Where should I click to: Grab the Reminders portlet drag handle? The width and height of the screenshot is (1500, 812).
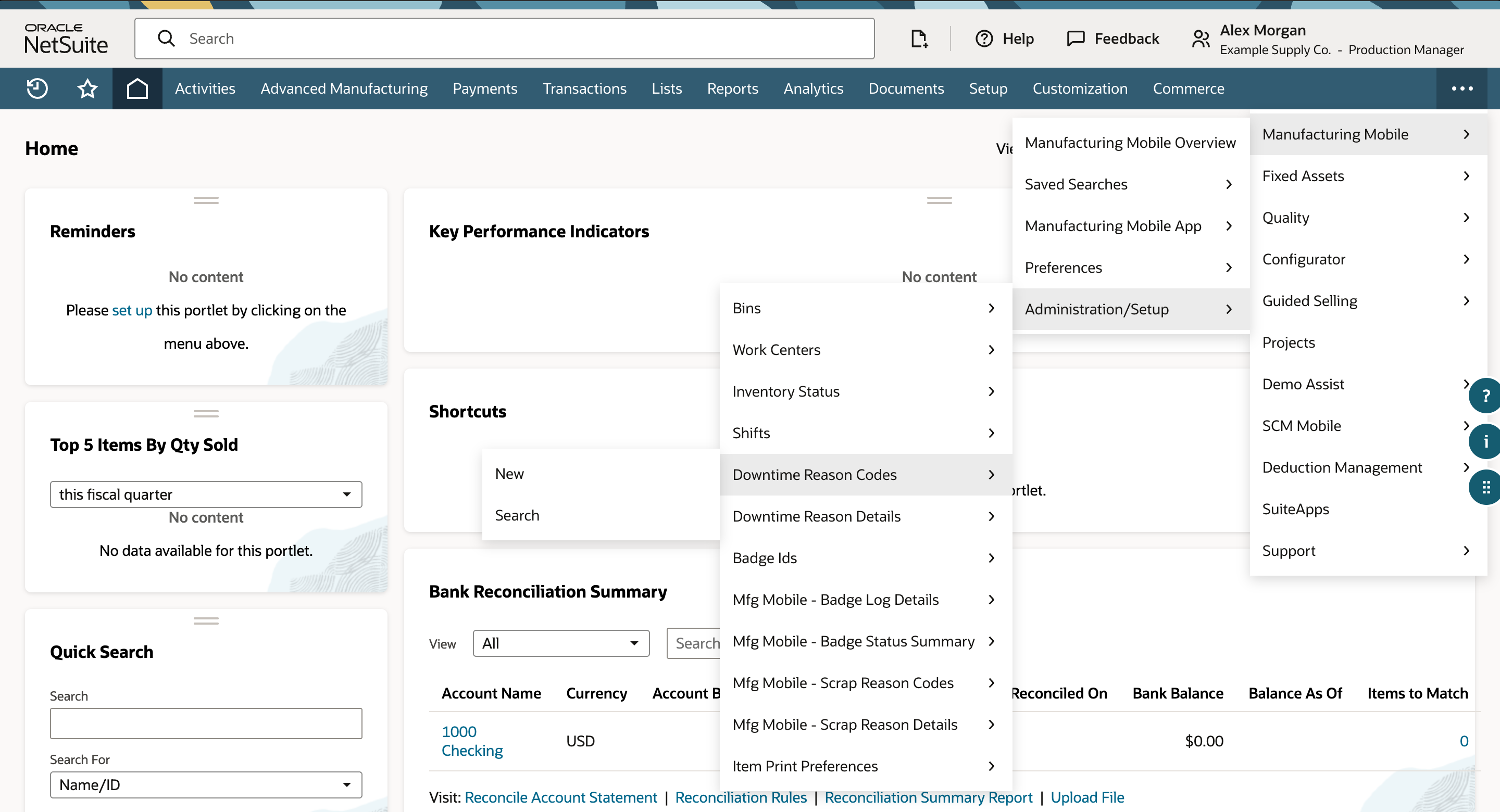(206, 200)
